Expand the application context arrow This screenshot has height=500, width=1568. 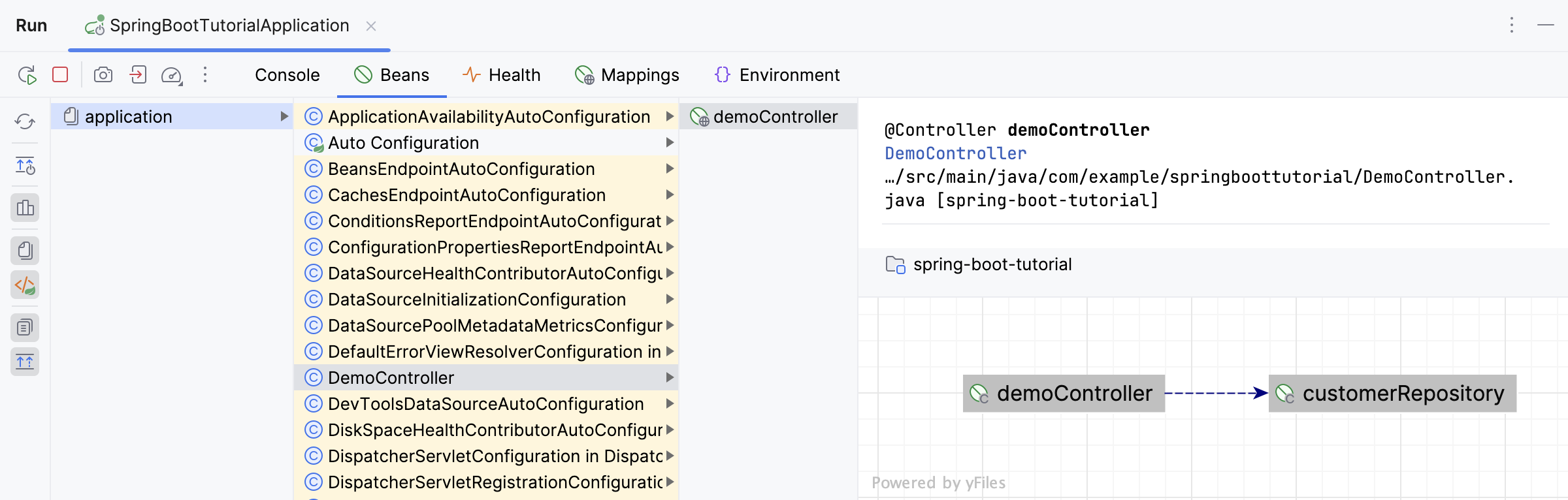(x=284, y=117)
